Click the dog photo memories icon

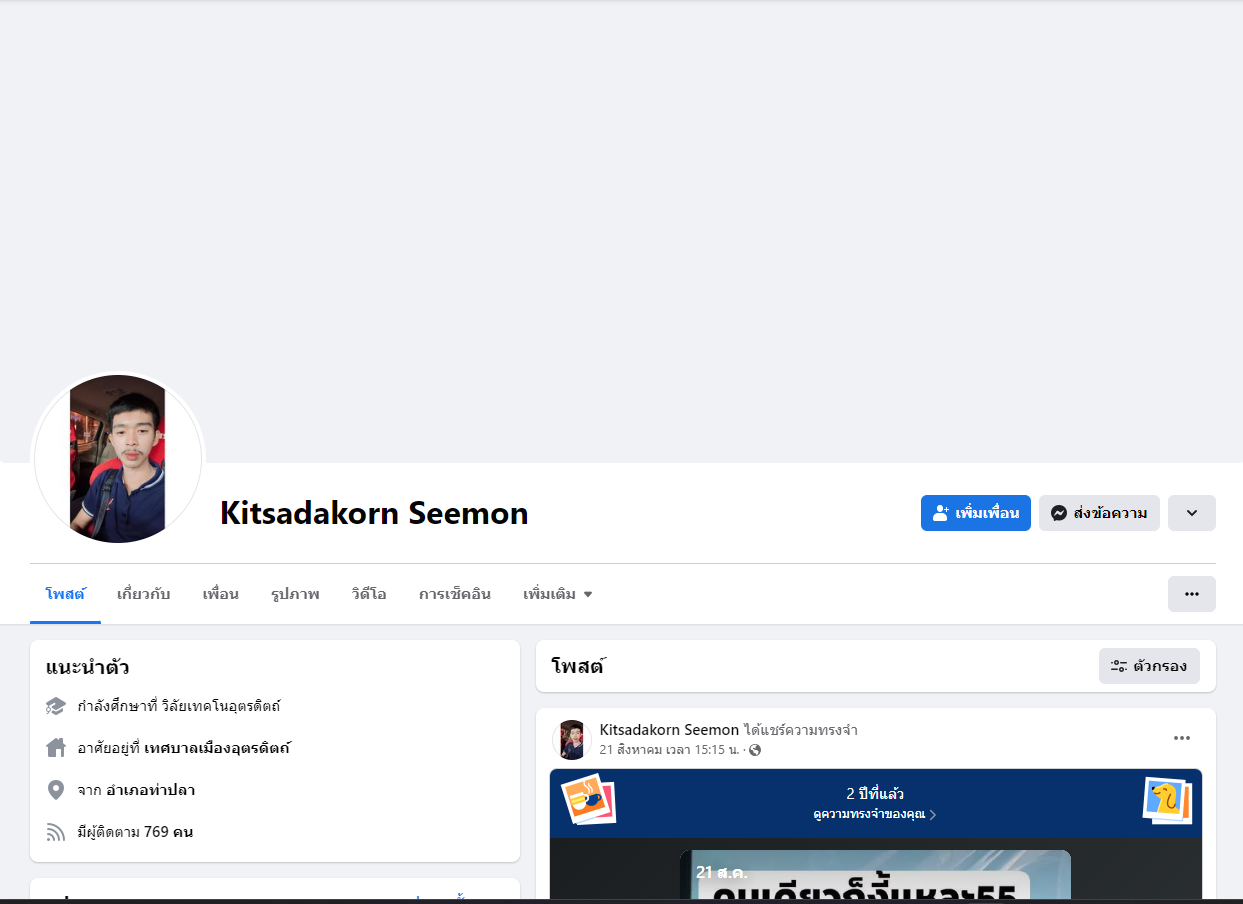(x=1167, y=800)
